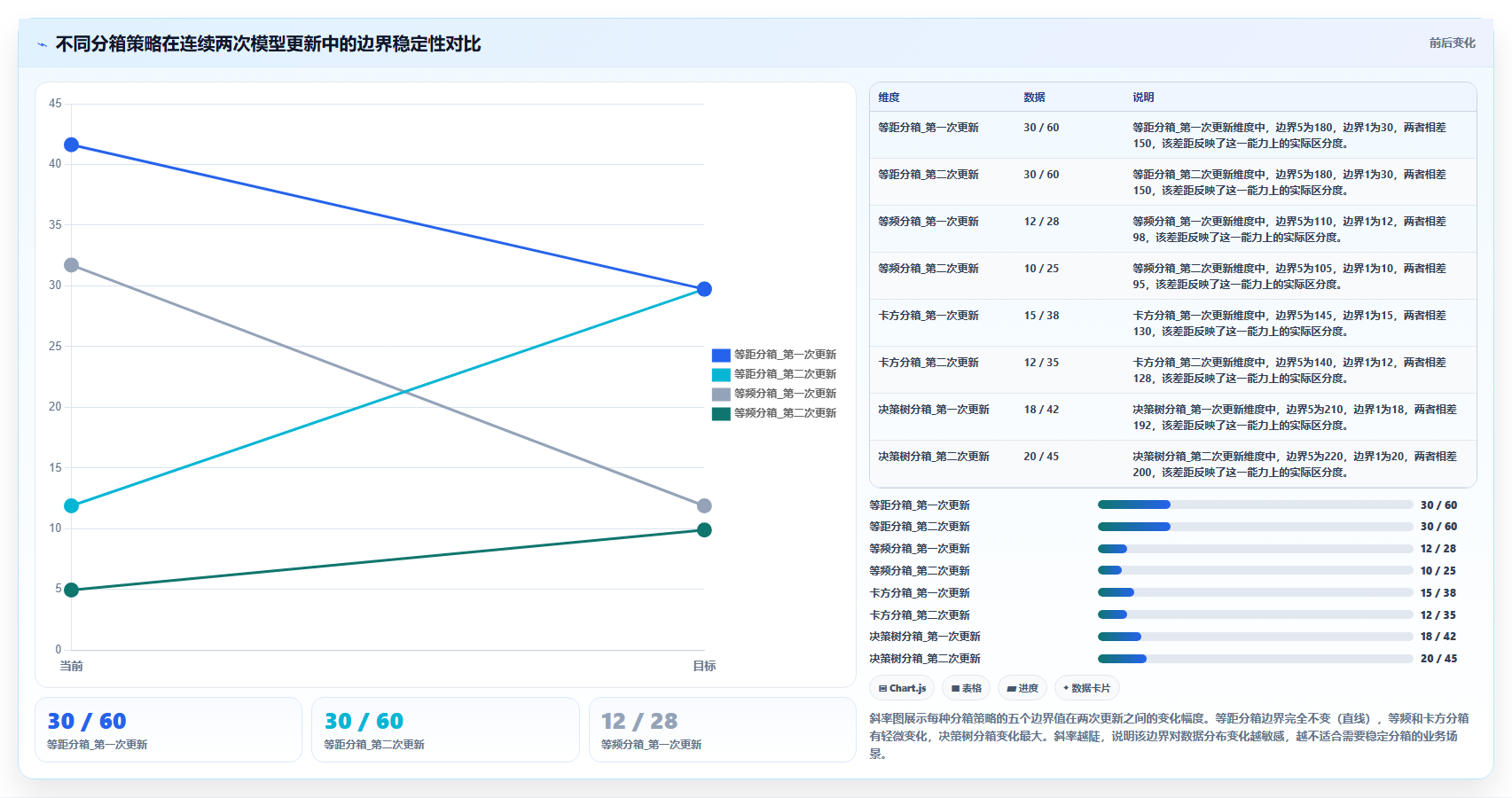This screenshot has height=798, width=1512.
Task: Select table row 决策树分箱_第二次更新
Action: point(1173,464)
